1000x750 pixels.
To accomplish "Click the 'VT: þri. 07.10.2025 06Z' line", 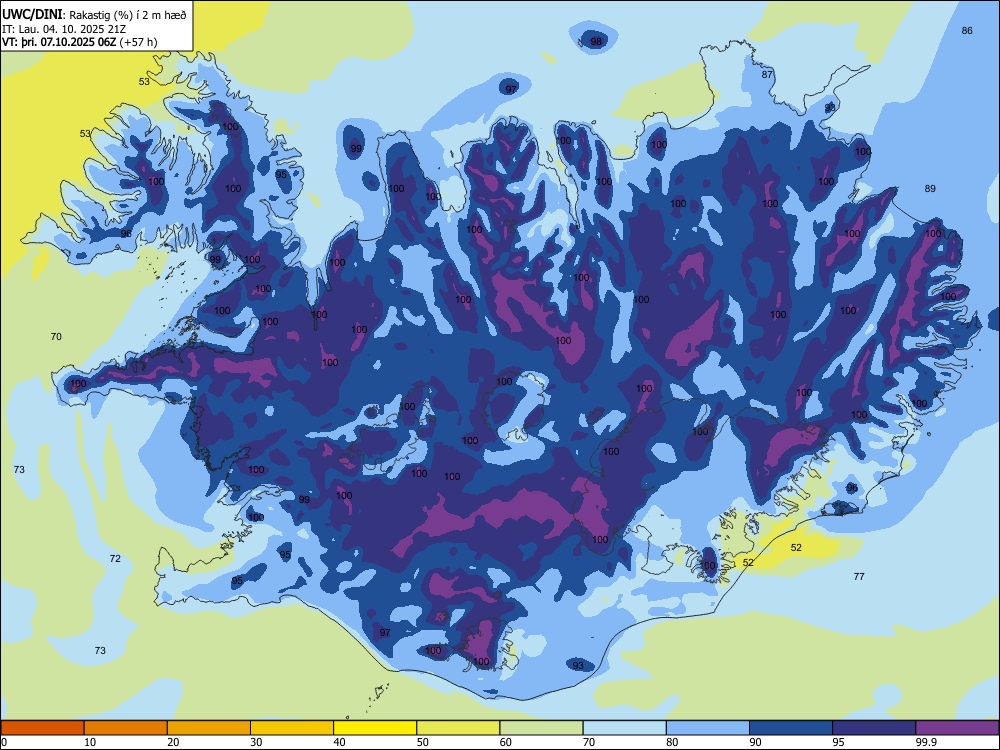I will 59,42.
